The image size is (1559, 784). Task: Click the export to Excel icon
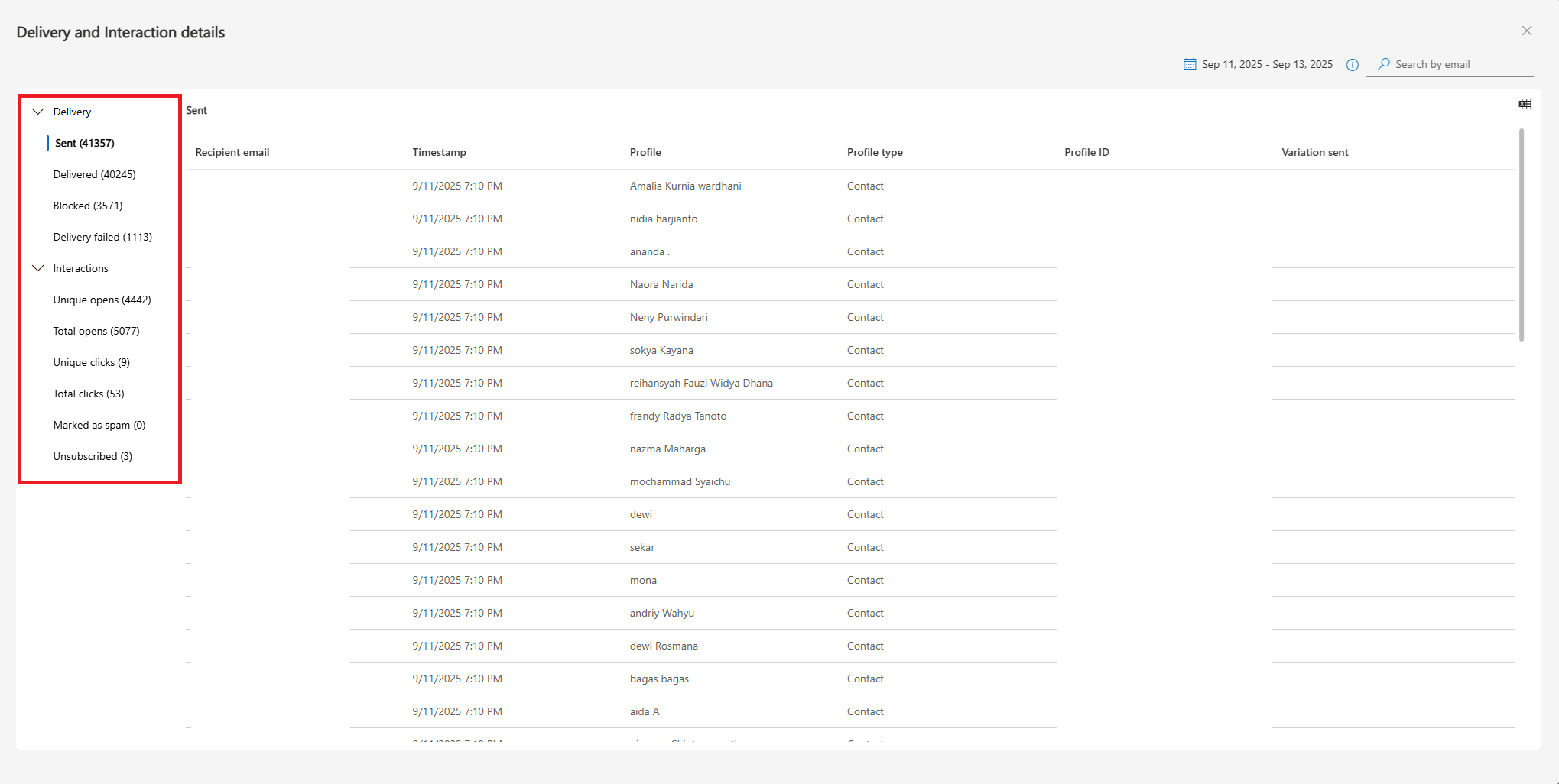[x=1525, y=104]
